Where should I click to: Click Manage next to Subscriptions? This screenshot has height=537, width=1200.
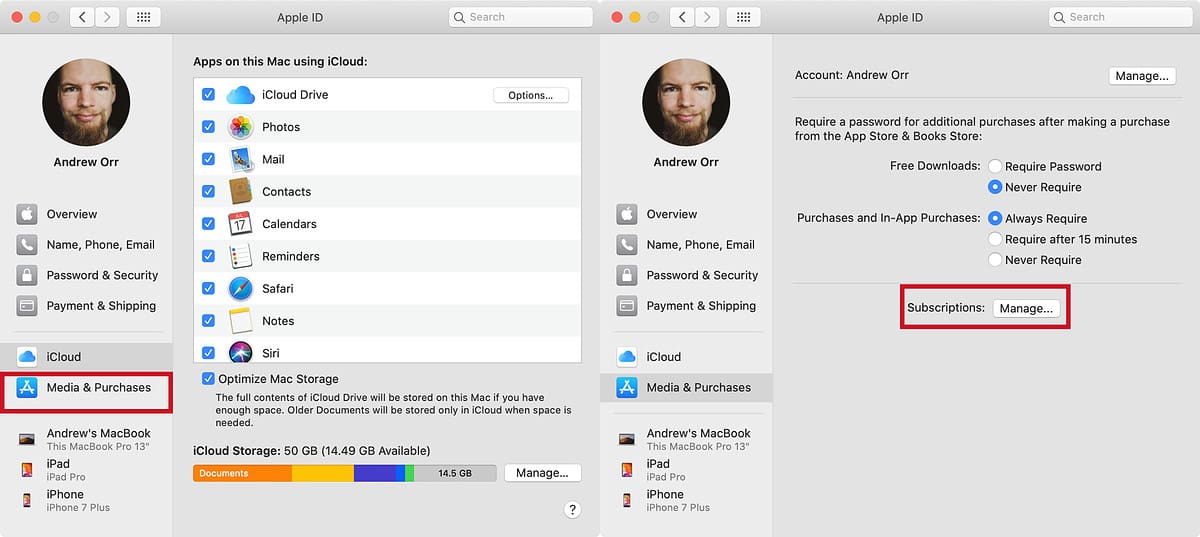point(1026,308)
